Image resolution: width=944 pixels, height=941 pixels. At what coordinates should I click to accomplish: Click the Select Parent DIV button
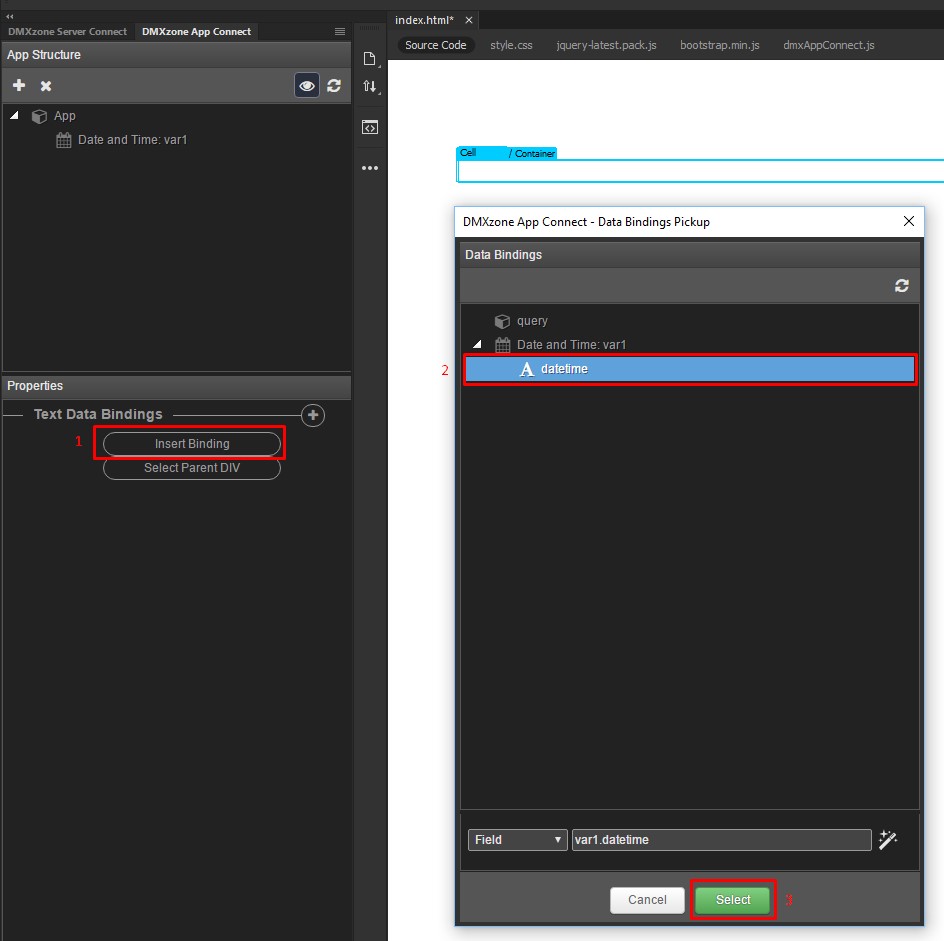click(192, 468)
